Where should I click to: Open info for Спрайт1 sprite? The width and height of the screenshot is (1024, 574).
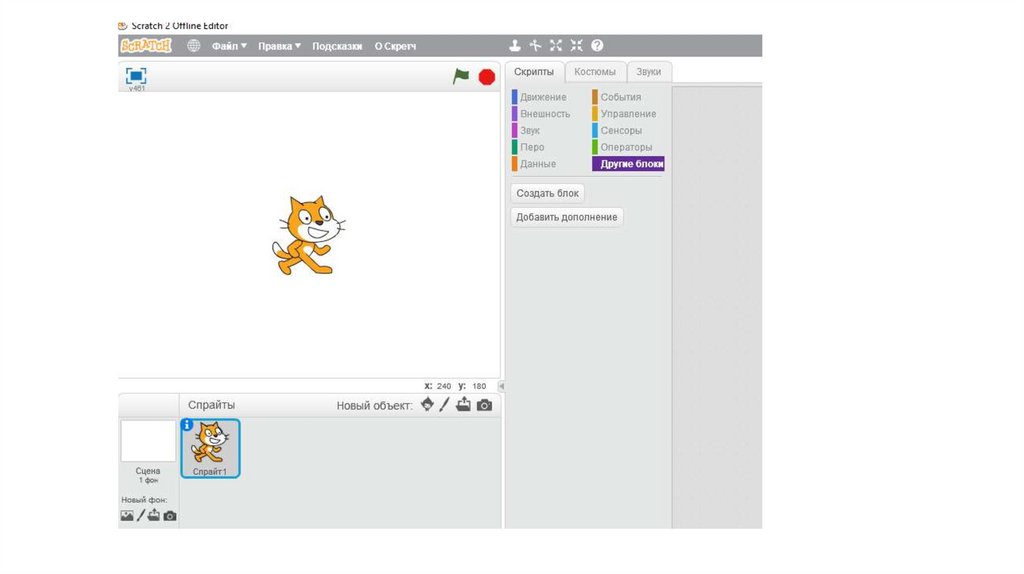[187, 425]
